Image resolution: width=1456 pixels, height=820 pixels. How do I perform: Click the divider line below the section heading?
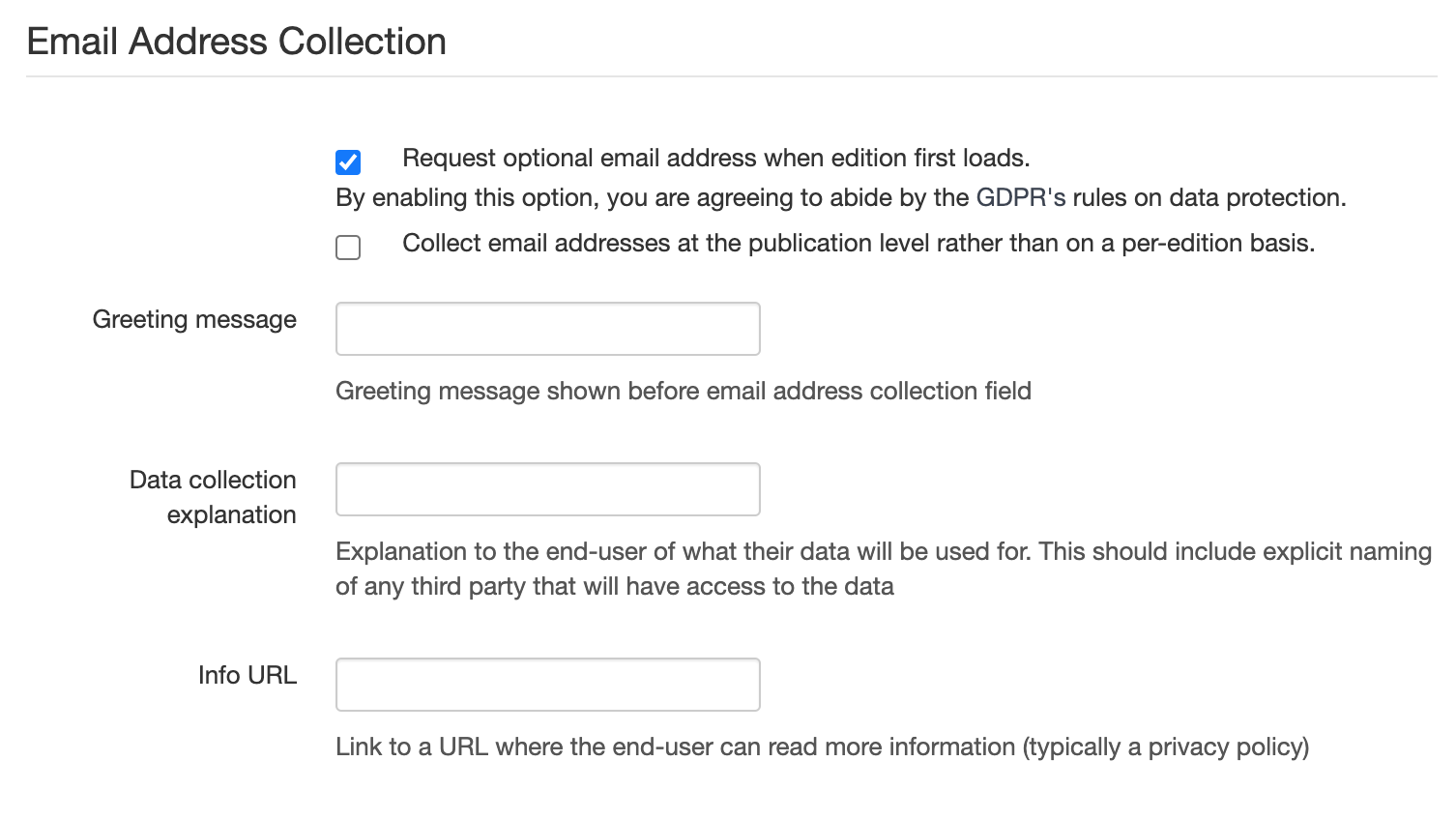(x=731, y=76)
